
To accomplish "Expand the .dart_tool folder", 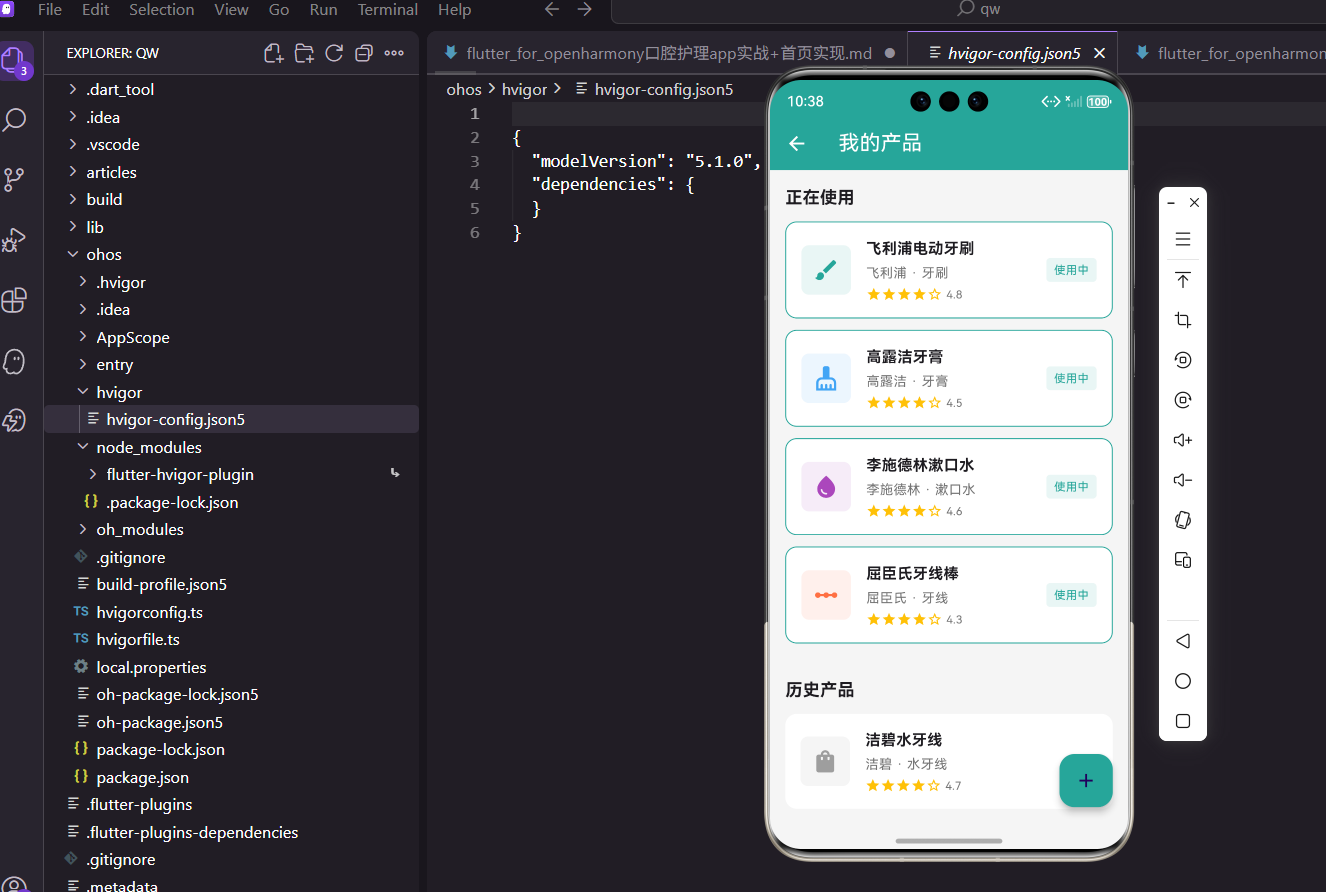I will 231,89.
